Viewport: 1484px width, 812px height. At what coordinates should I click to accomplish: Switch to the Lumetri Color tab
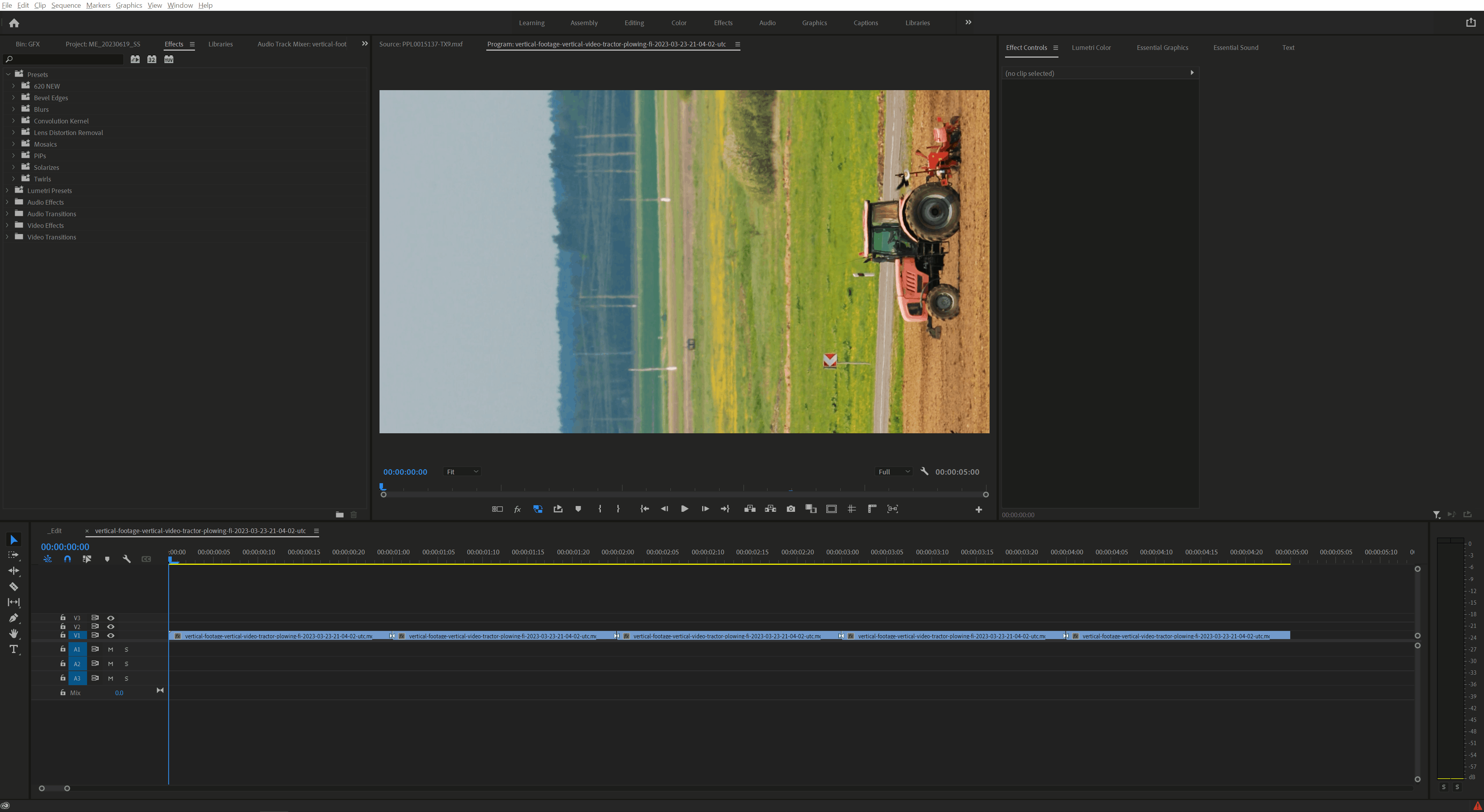coord(1091,48)
